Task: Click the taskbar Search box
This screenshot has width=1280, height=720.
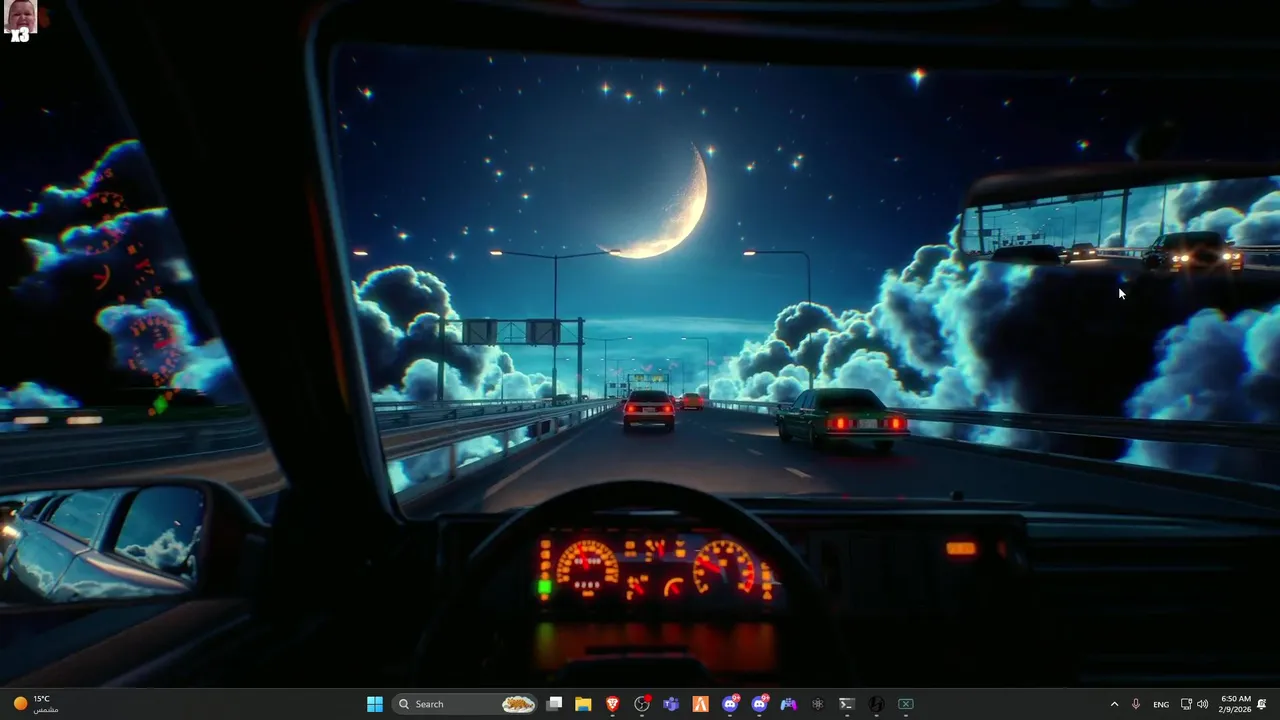Action: coord(466,704)
